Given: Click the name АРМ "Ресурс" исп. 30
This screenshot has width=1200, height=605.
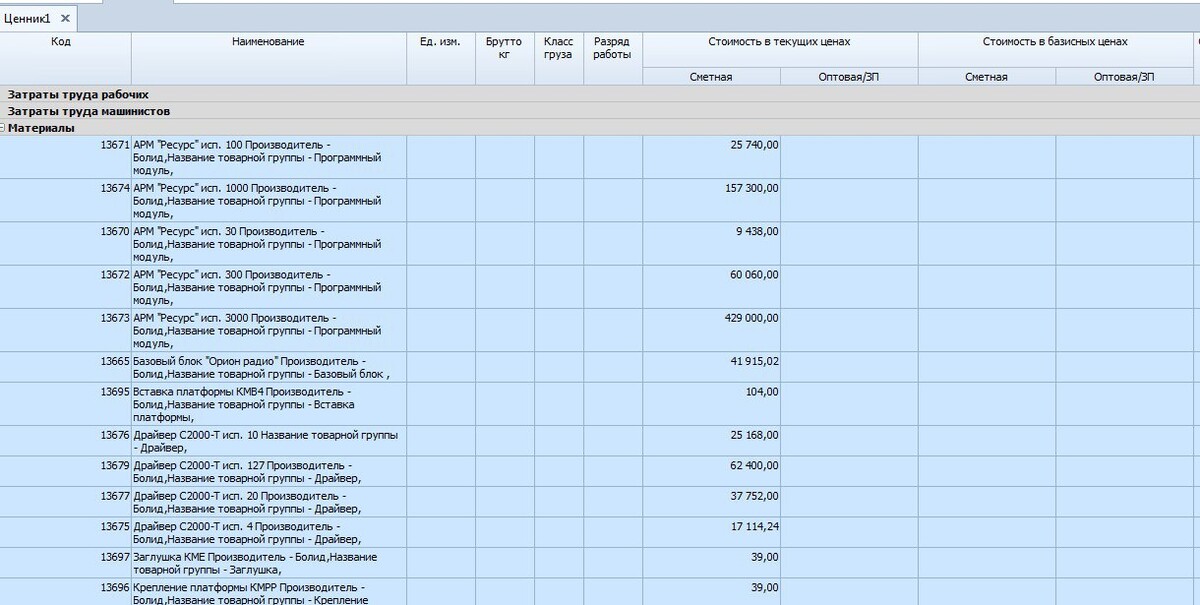Looking at the screenshot, I should [x=187, y=231].
